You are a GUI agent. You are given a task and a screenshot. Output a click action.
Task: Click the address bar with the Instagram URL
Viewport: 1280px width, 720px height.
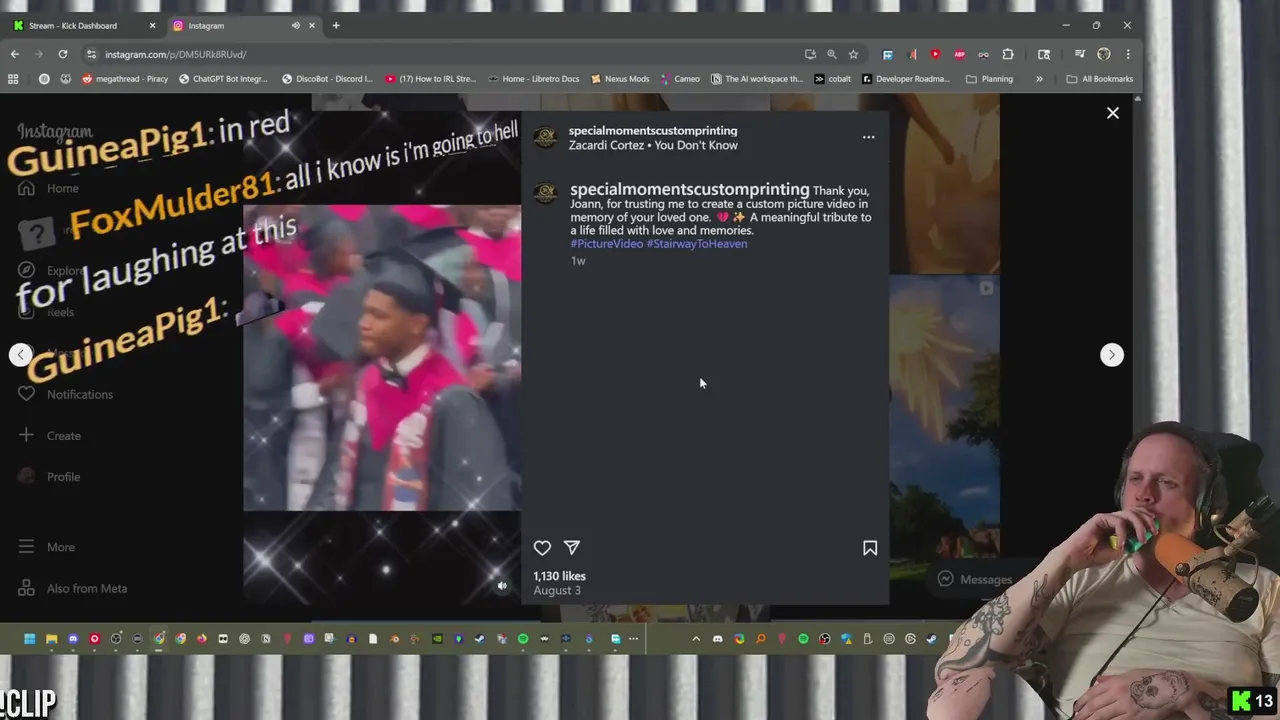[x=440, y=54]
